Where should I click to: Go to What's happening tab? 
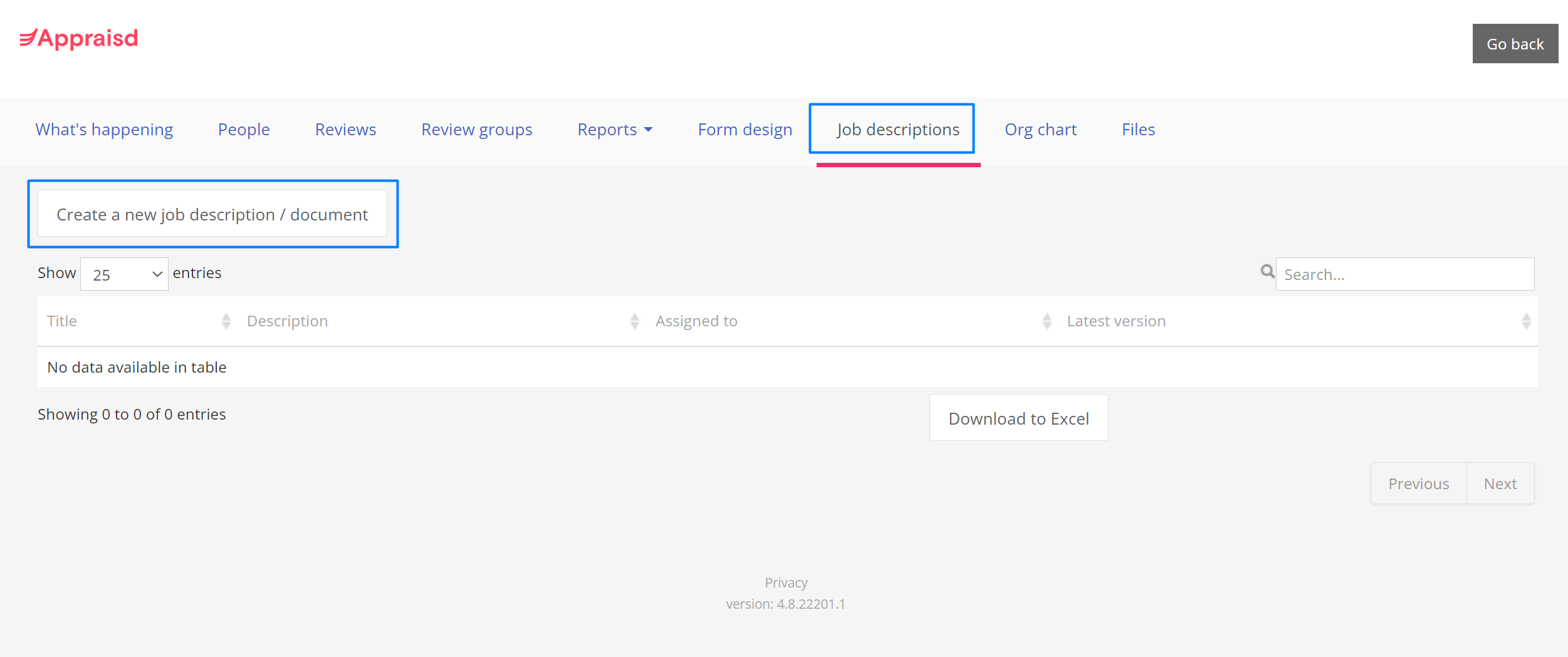[x=104, y=130]
